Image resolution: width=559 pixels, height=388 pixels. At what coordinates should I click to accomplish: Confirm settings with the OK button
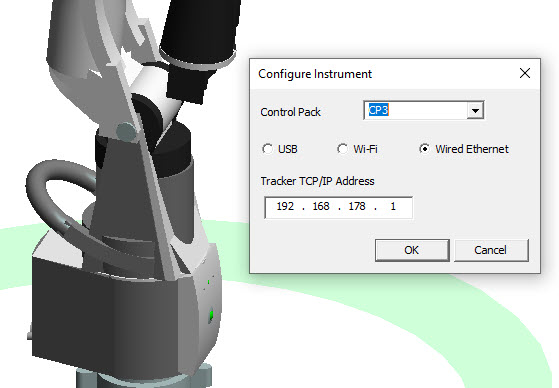(412, 250)
